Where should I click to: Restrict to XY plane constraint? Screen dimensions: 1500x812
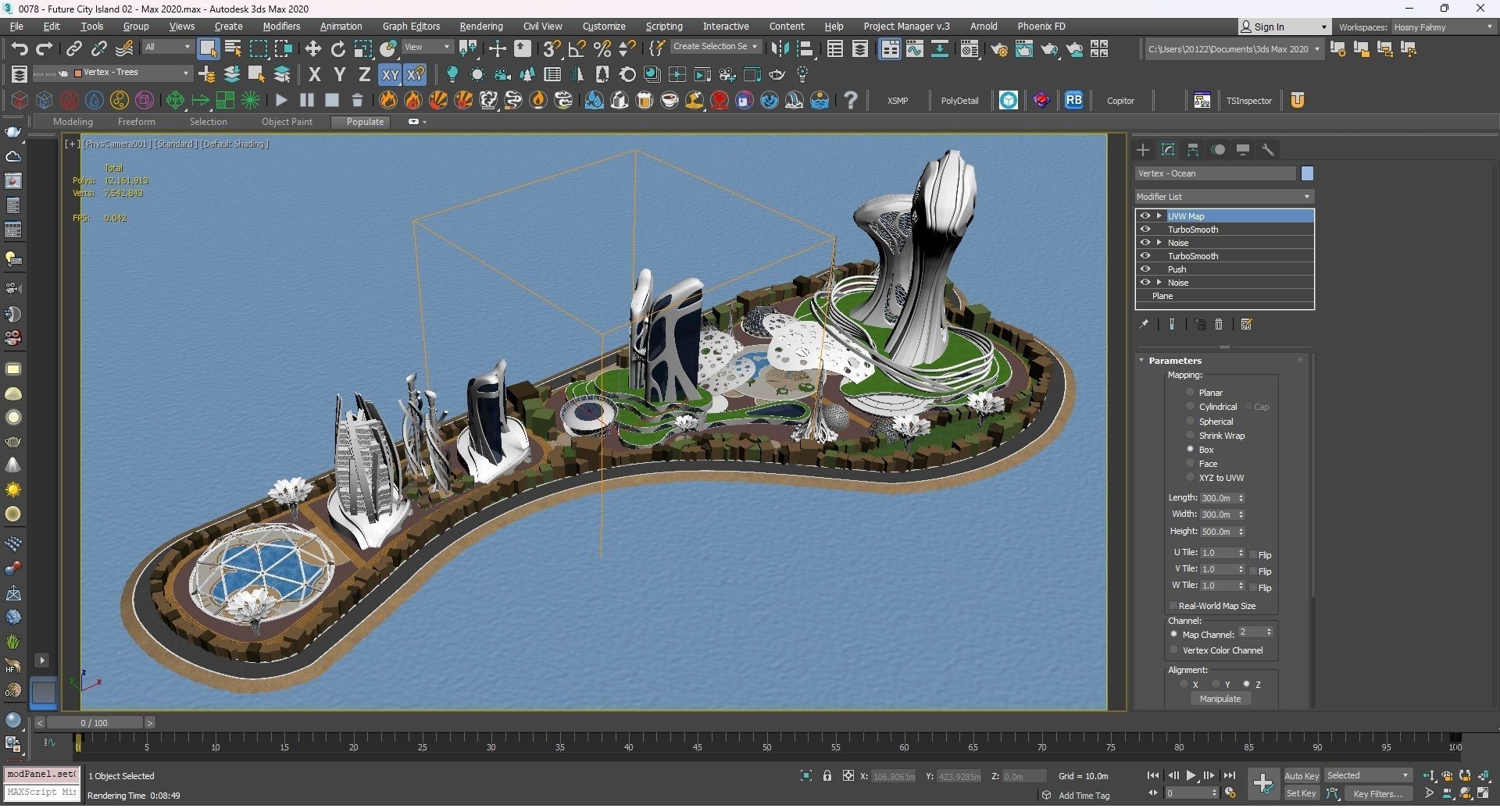point(390,75)
